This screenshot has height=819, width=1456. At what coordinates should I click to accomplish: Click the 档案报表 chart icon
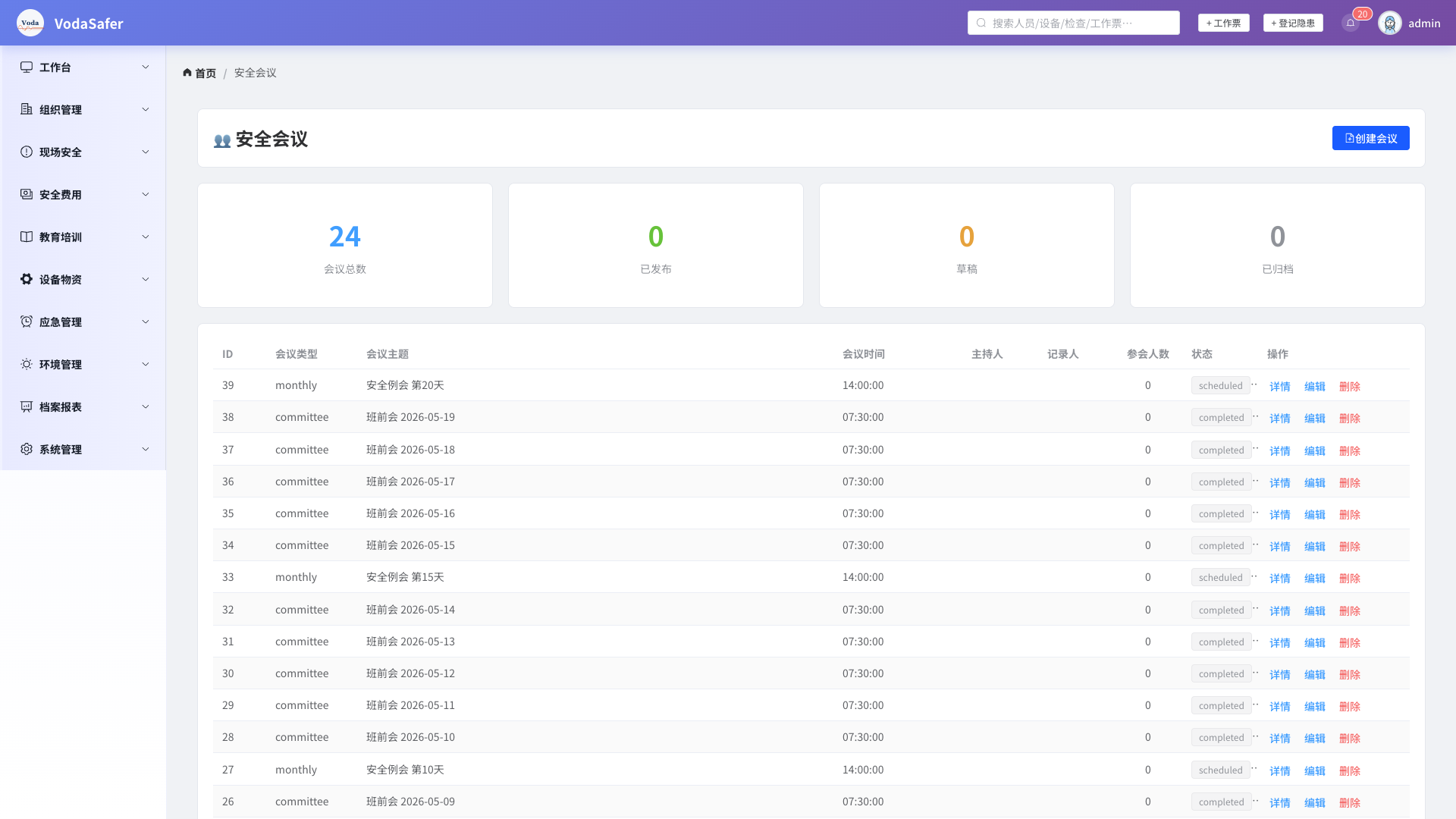pos(27,406)
